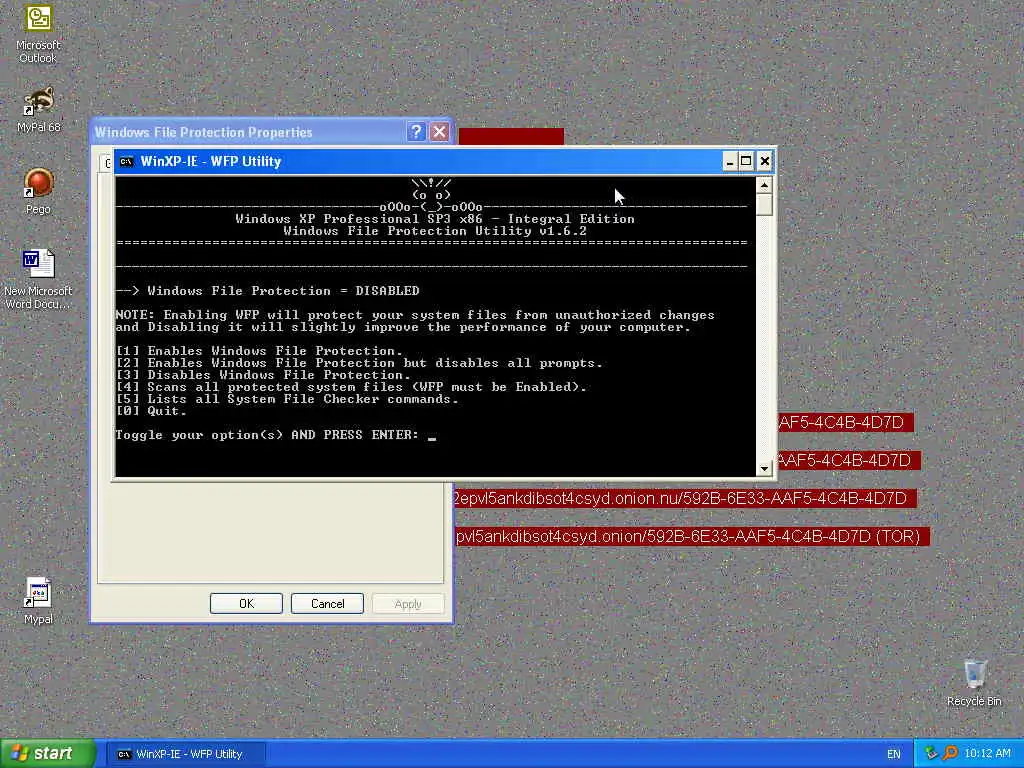Click the WinXP-IE - WFP Utility title bar
The height and width of the screenshot is (768, 1024).
coord(418,161)
